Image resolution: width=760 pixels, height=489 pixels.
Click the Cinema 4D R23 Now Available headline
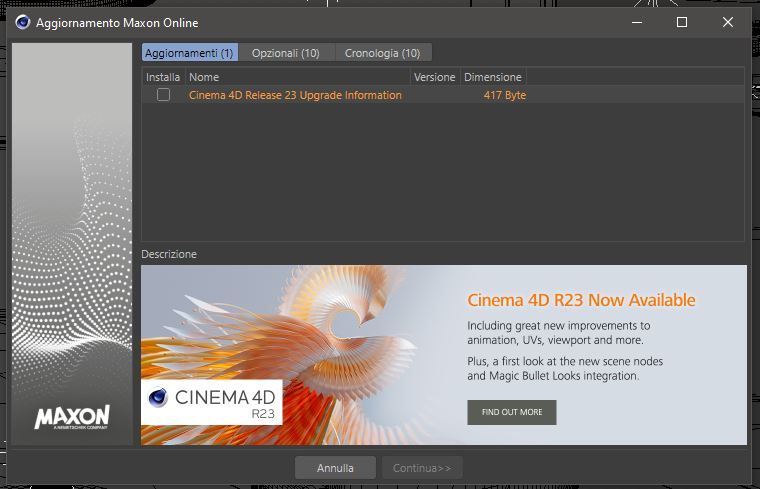pos(581,300)
